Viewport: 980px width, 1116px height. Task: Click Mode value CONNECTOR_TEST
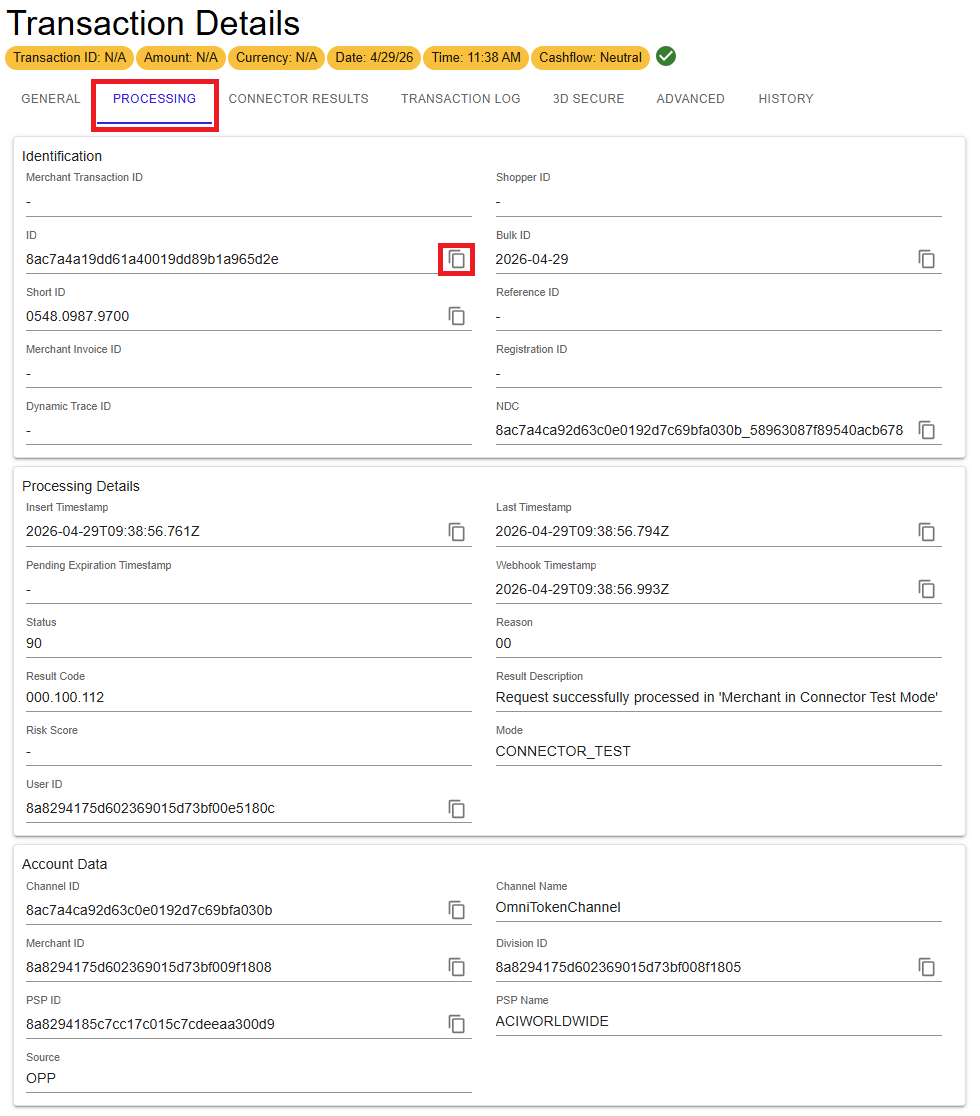pos(563,752)
